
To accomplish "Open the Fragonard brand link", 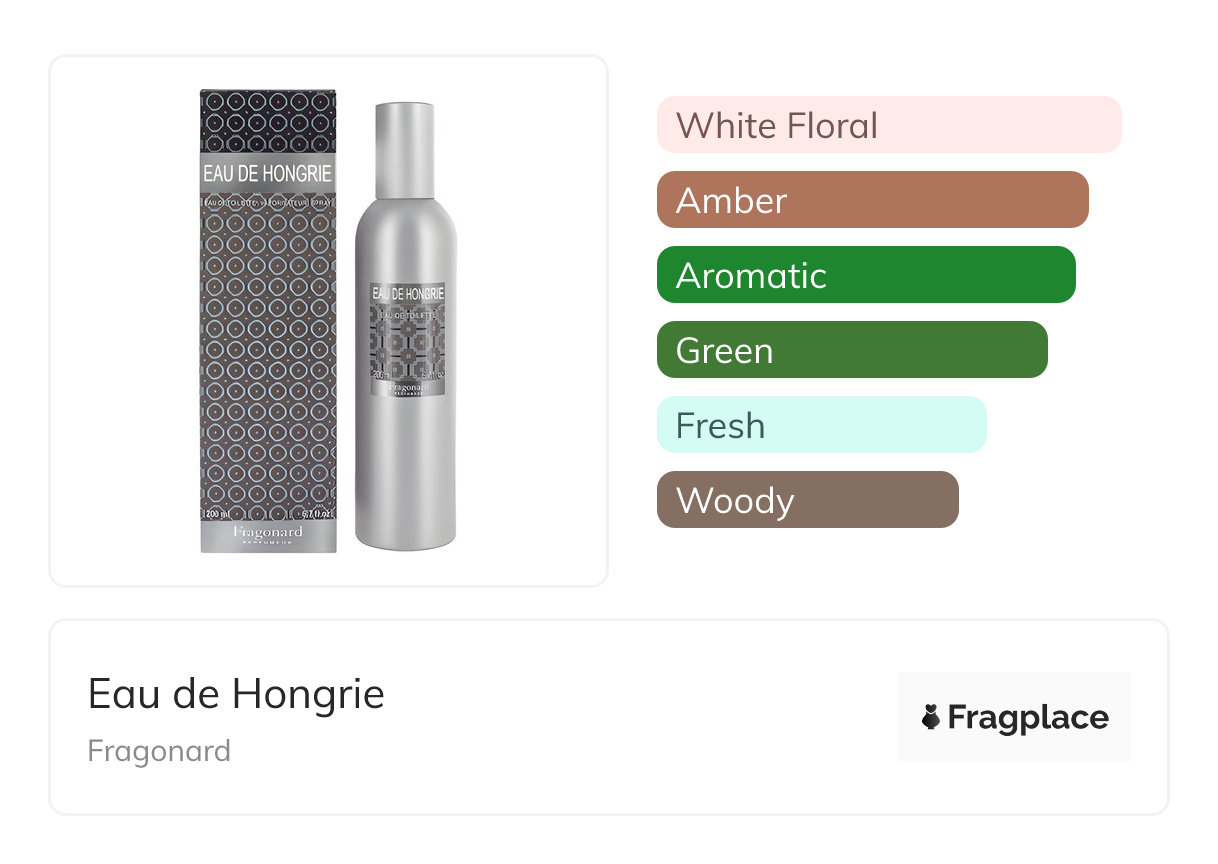I will (159, 751).
